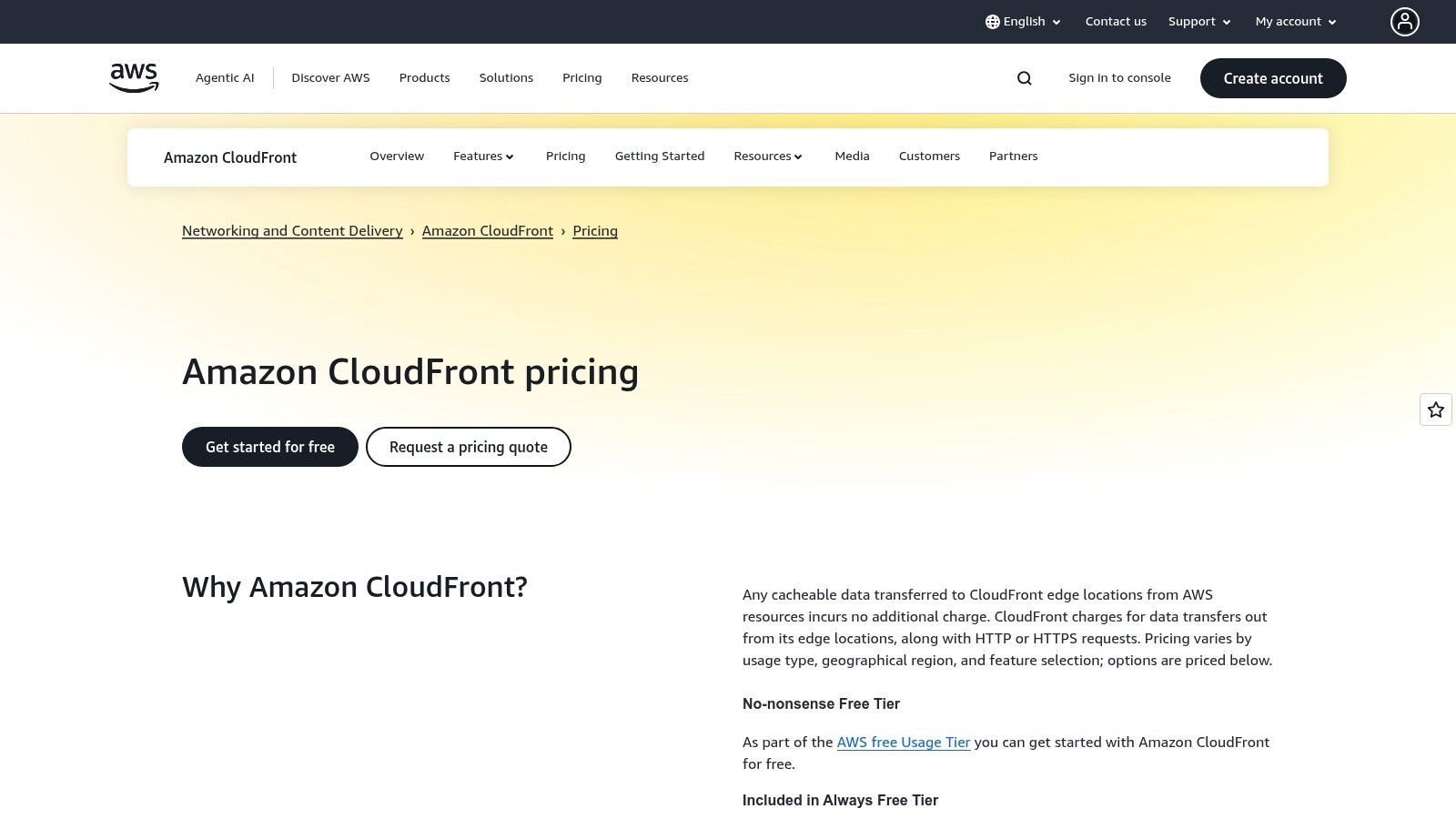Image resolution: width=1456 pixels, height=819 pixels.
Task: Open Solutions menu
Action: pos(506,78)
